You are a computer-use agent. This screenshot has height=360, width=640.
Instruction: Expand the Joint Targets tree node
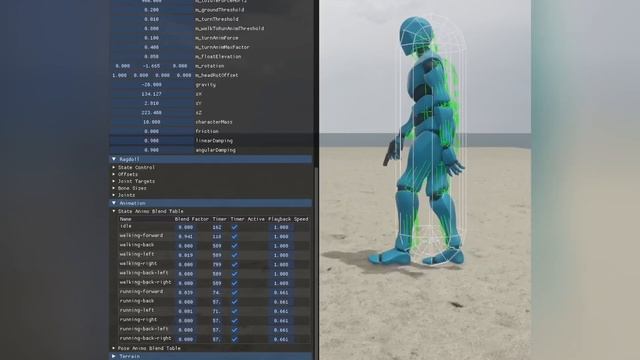[x=134, y=182]
